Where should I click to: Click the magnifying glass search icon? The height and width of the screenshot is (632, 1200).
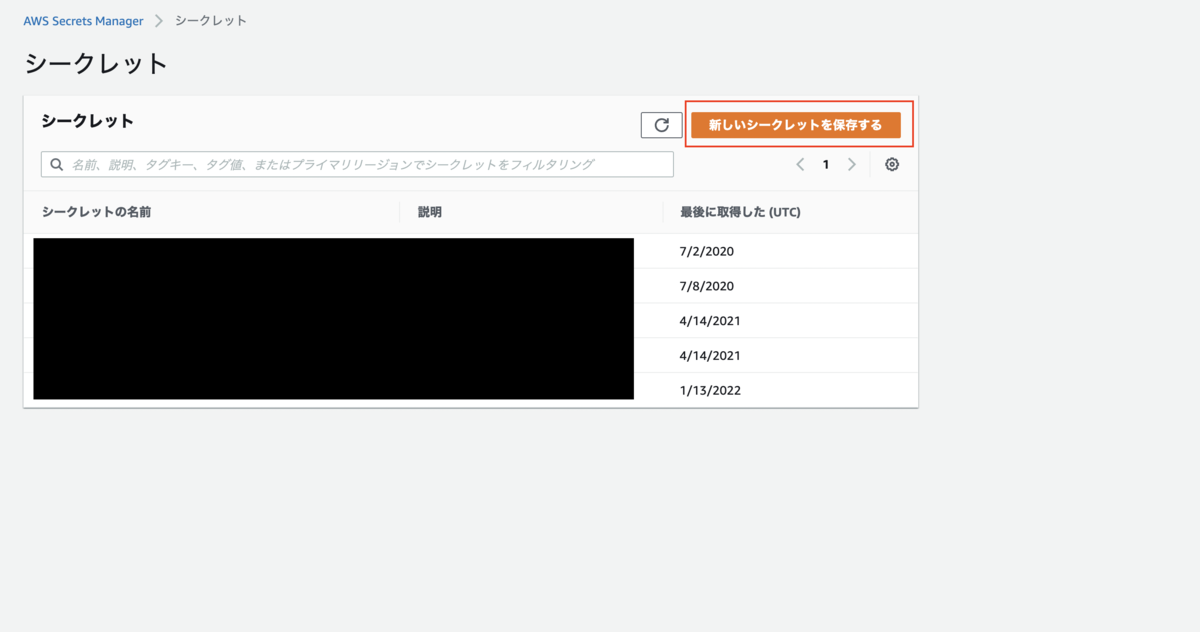57,163
